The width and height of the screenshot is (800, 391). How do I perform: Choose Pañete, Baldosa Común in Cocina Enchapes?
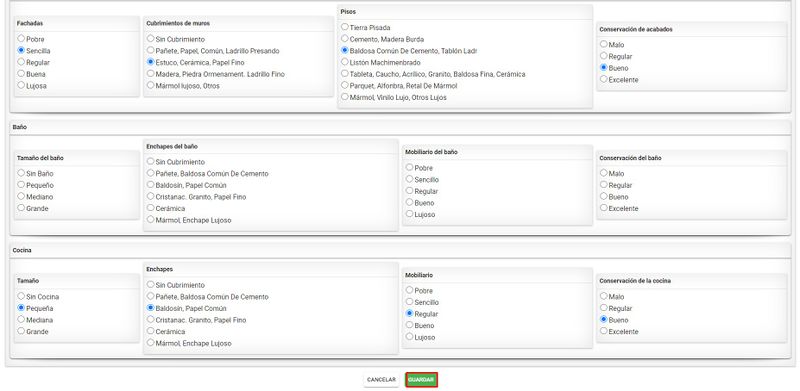click(151, 296)
